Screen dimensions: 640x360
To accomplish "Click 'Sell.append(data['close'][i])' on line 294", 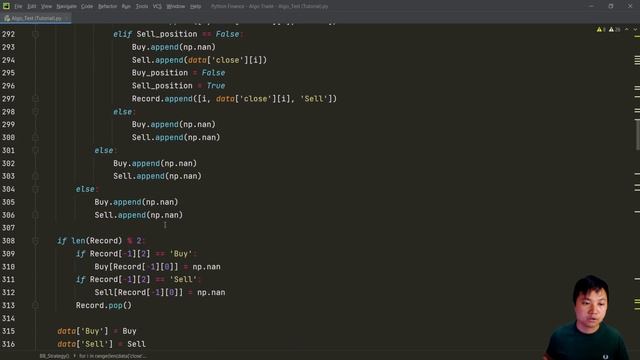I will coord(199,60).
